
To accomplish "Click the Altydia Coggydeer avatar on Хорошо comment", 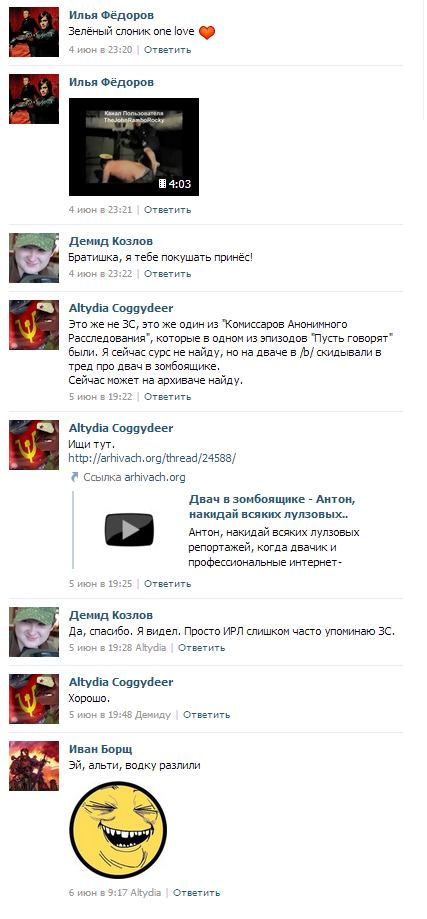I will click(x=34, y=699).
